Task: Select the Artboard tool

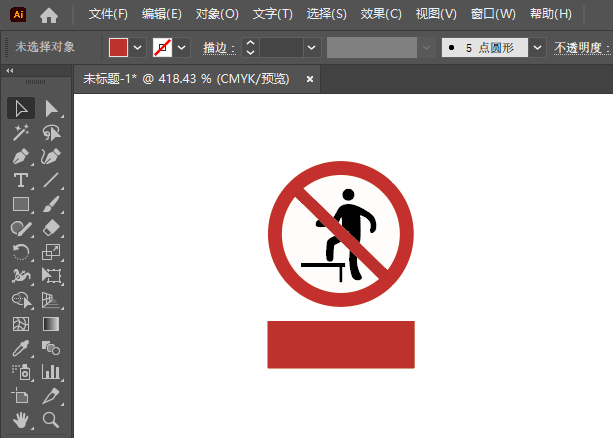Action: (x=21, y=396)
